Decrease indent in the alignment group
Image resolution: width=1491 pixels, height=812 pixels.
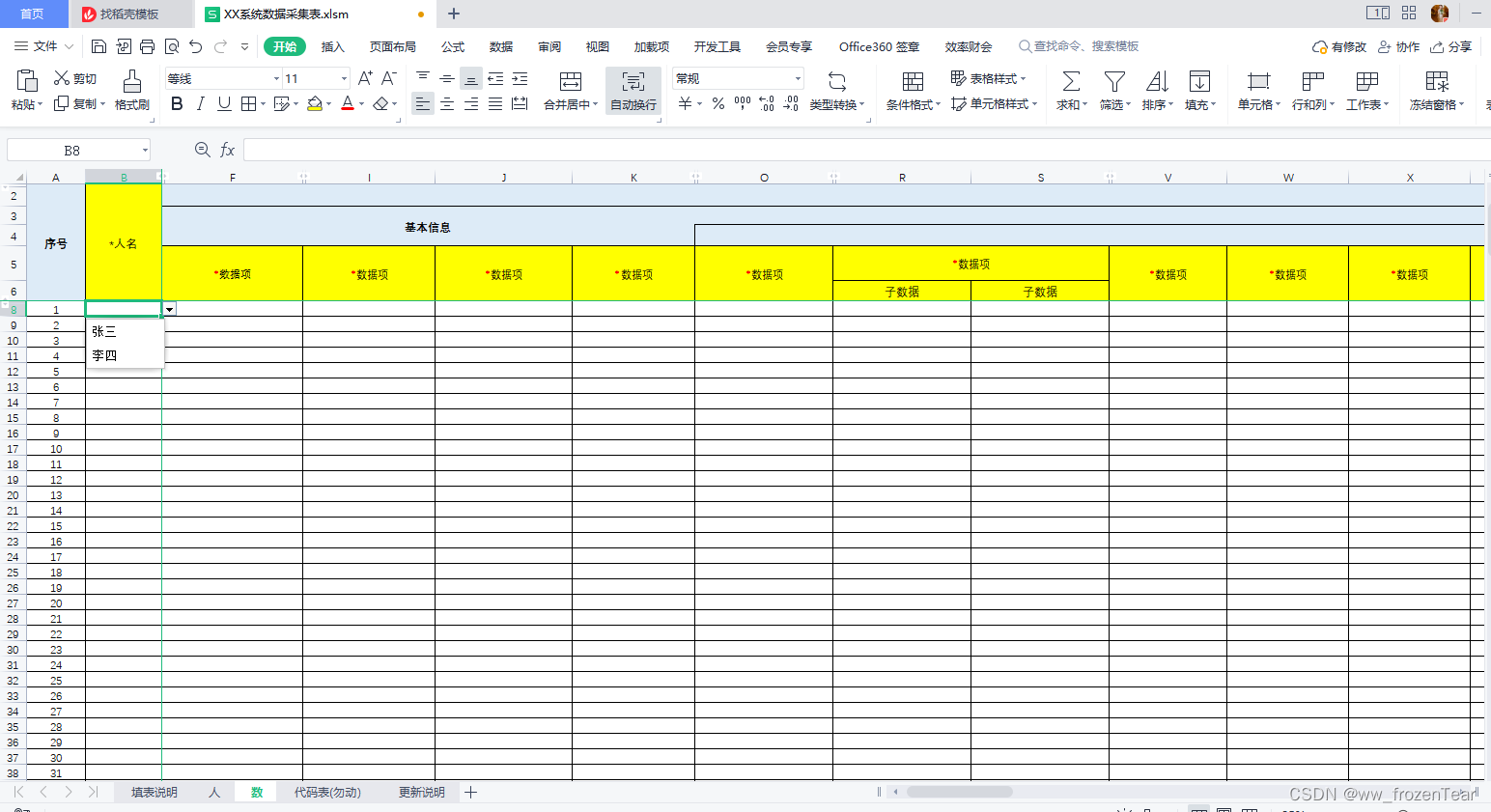(x=495, y=78)
